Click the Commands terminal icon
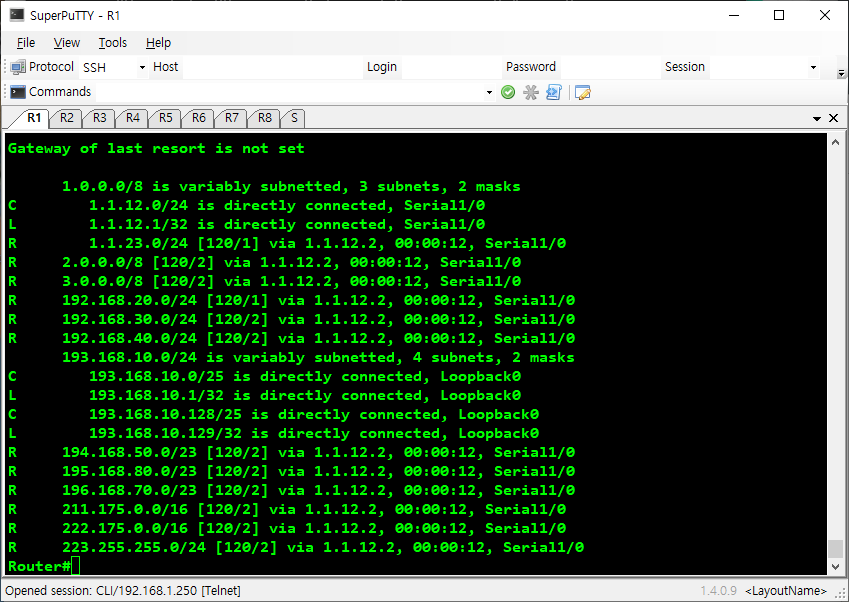The width and height of the screenshot is (849, 602). [x=18, y=92]
